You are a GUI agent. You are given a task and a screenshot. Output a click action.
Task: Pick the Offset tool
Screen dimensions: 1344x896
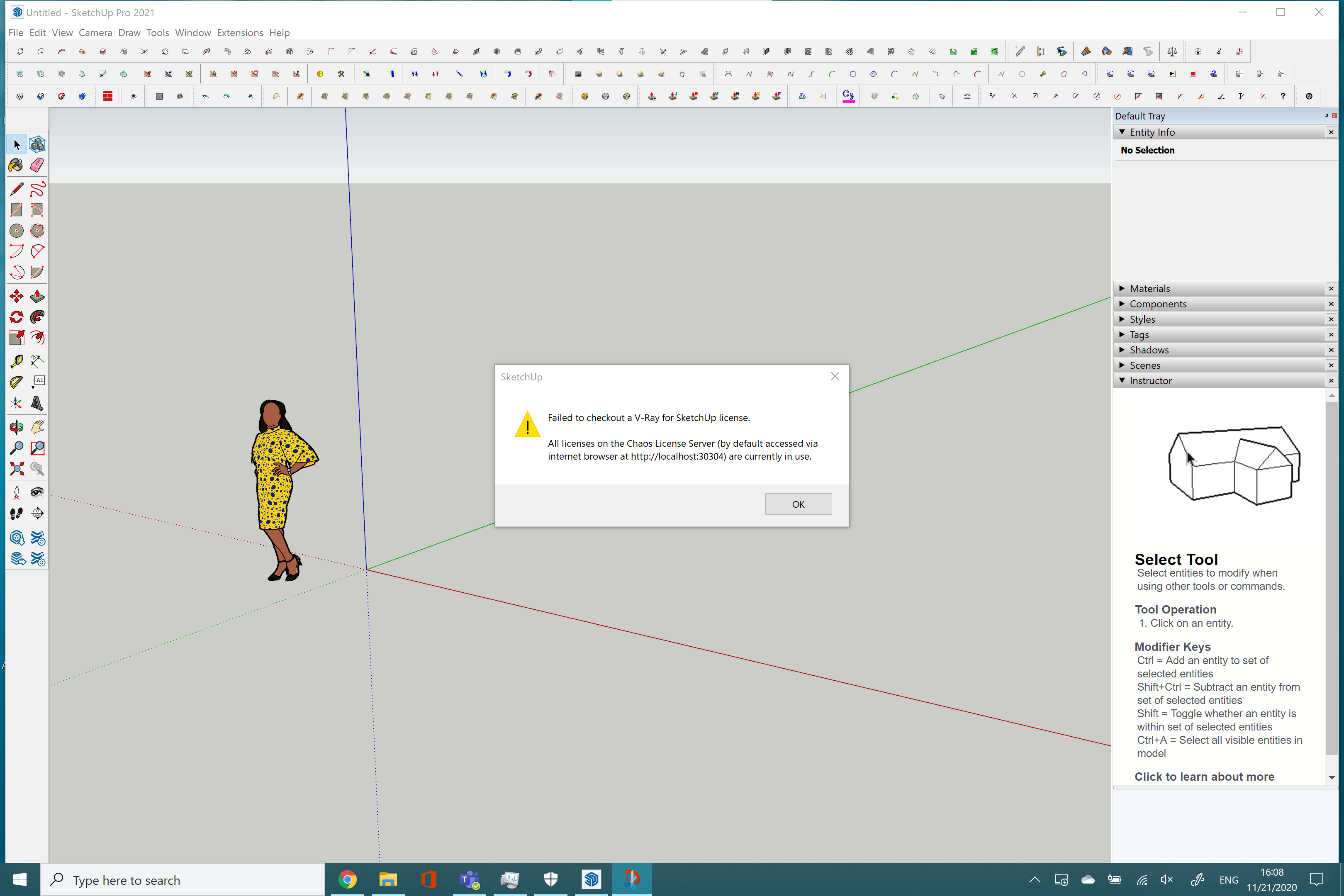pyautogui.click(x=37, y=338)
